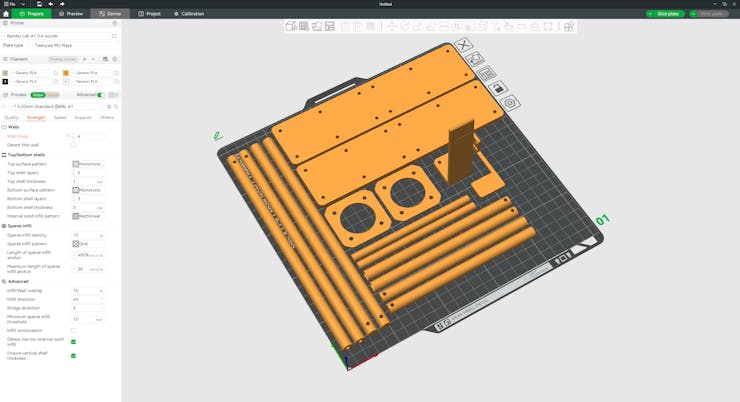Click the orange filament color swatch
This screenshot has width=740, height=402.
[x=66, y=73]
